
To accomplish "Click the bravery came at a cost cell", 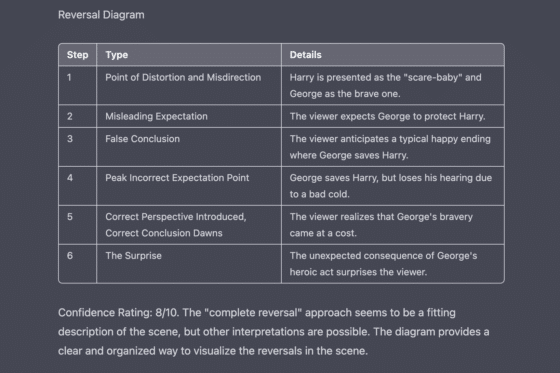I will 393,225.
